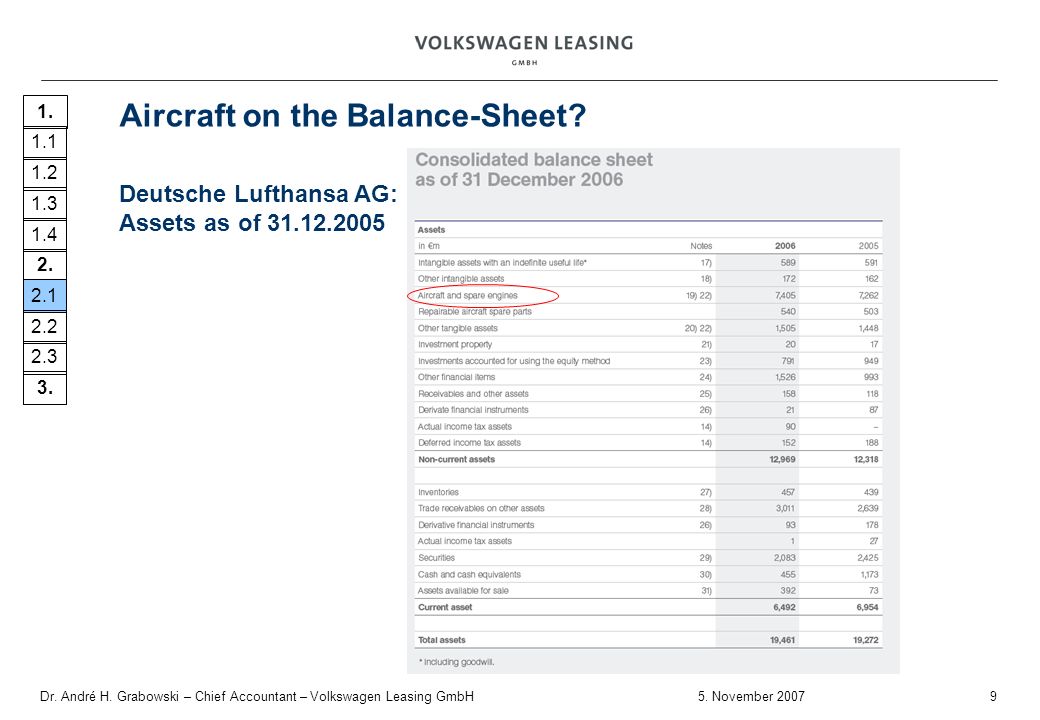
Task: Jump to section 1.2
Action: 45,173
